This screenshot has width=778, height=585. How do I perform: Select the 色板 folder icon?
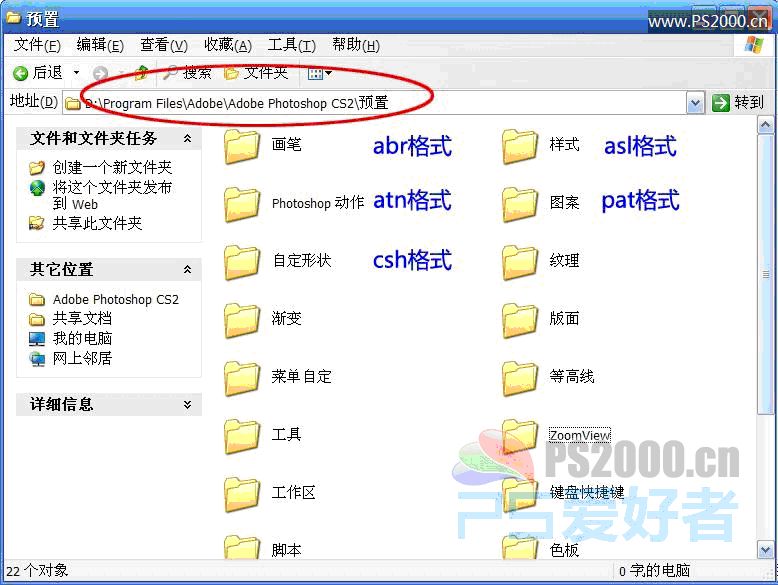pos(520,548)
